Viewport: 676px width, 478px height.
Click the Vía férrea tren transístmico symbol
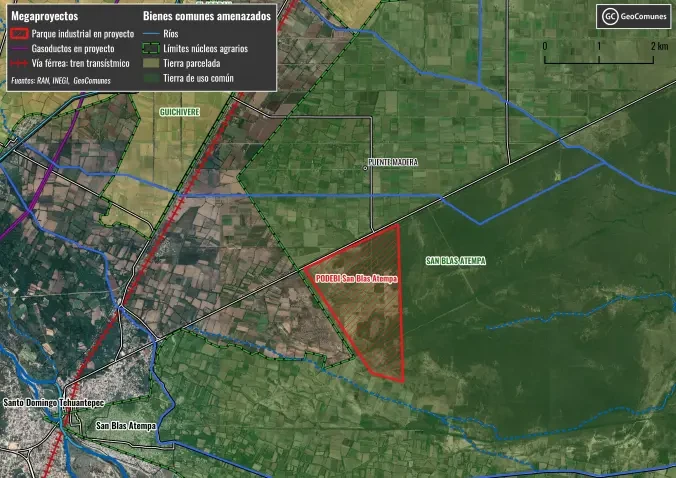[x=19, y=61]
